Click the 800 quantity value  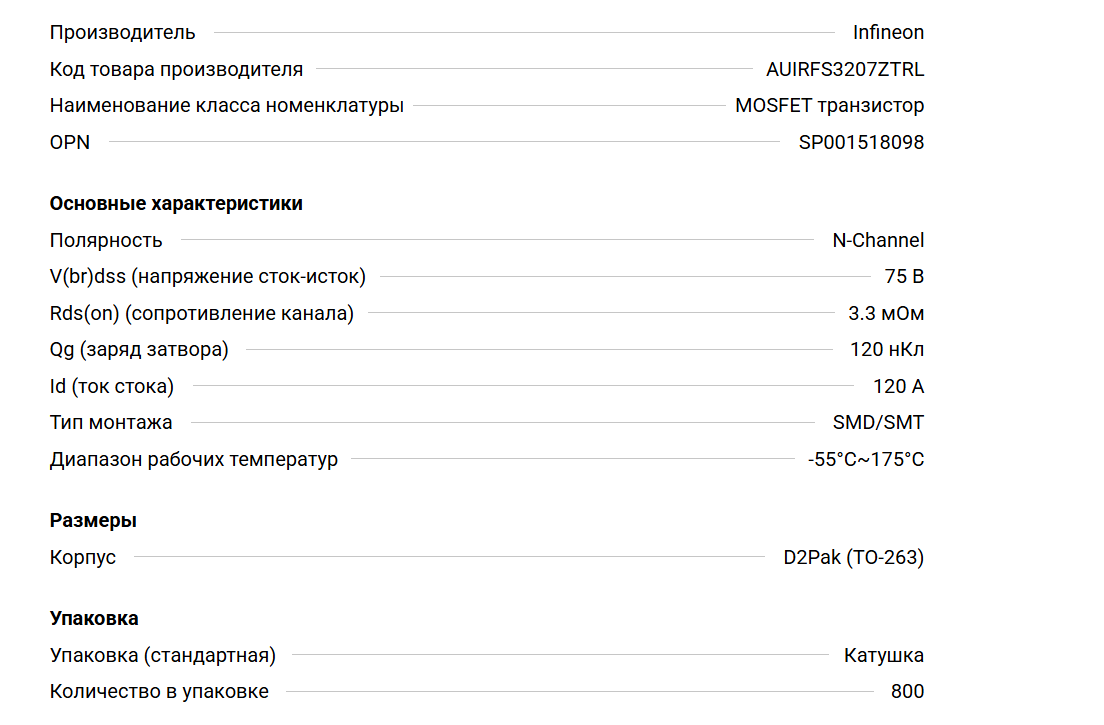[907, 692]
